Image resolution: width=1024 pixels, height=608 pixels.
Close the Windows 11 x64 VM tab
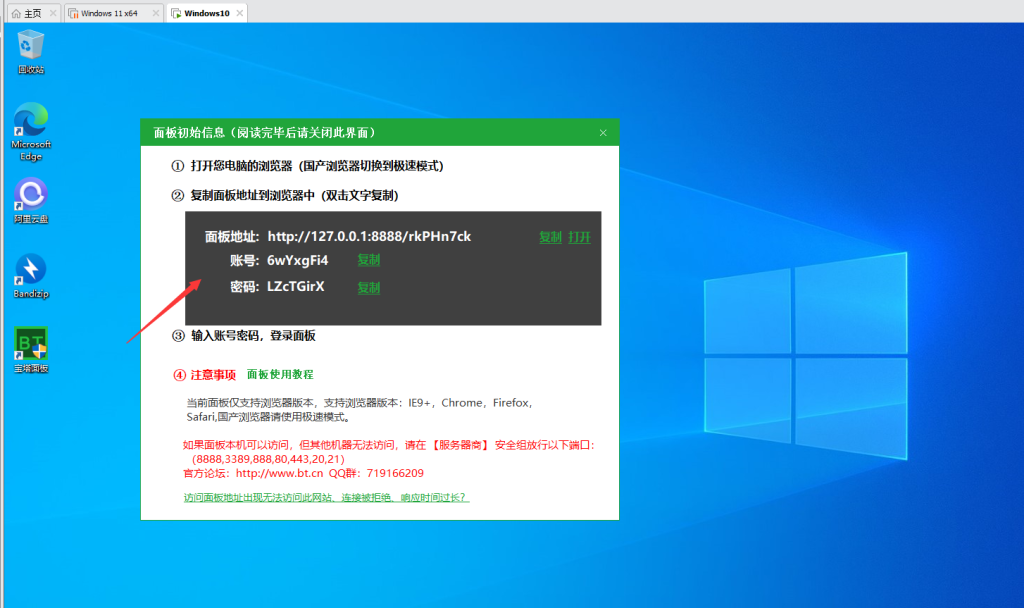point(153,13)
